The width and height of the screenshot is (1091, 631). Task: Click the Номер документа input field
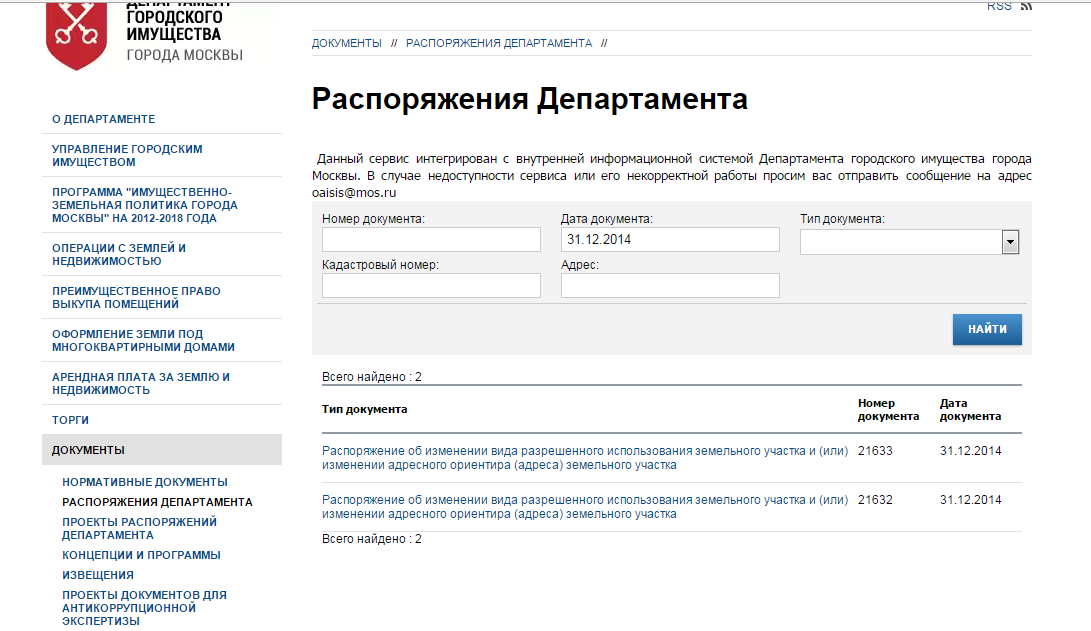tap(431, 240)
